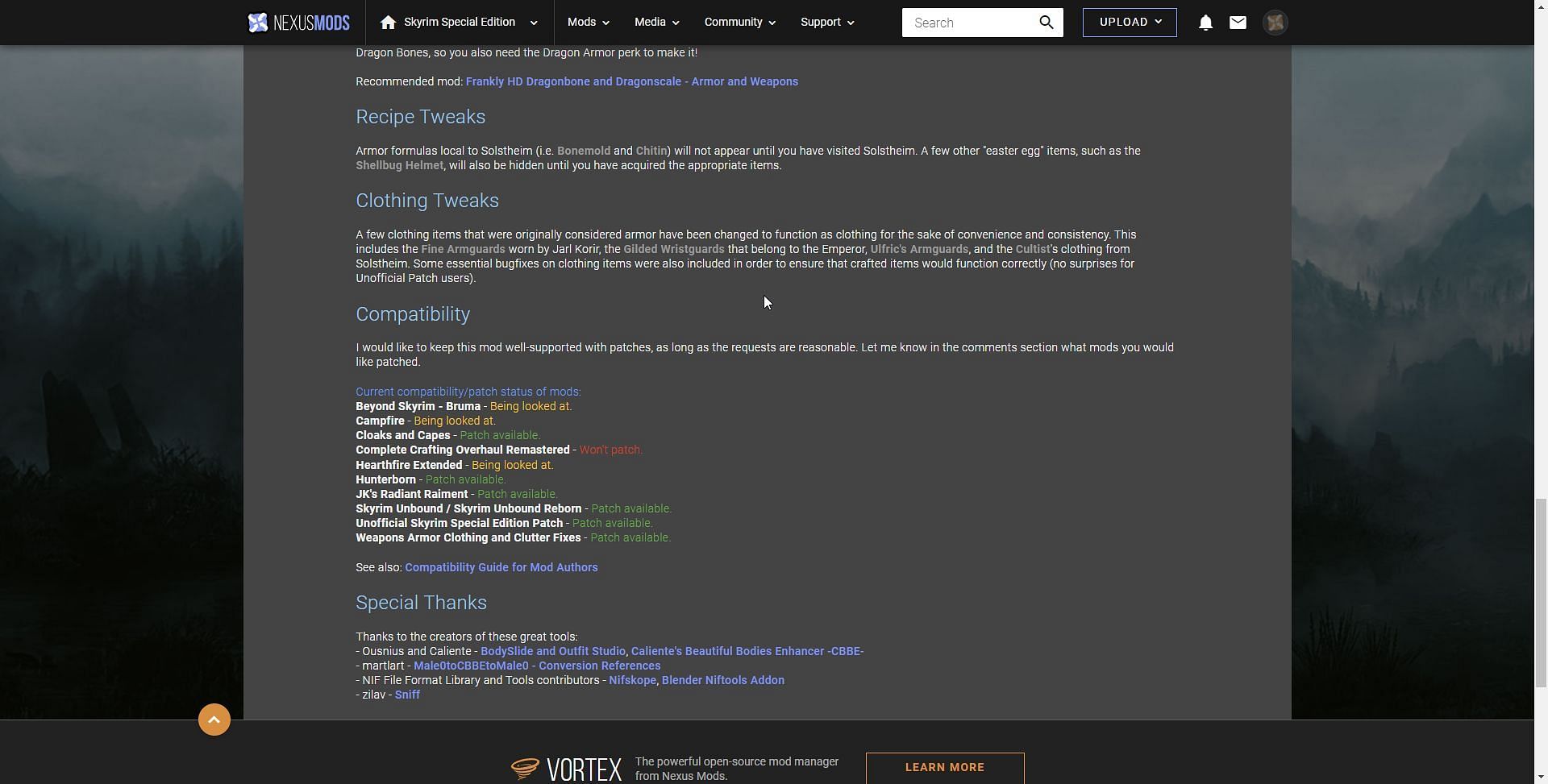Open the Community menu
This screenshot has width=1548, height=784.
click(x=739, y=23)
